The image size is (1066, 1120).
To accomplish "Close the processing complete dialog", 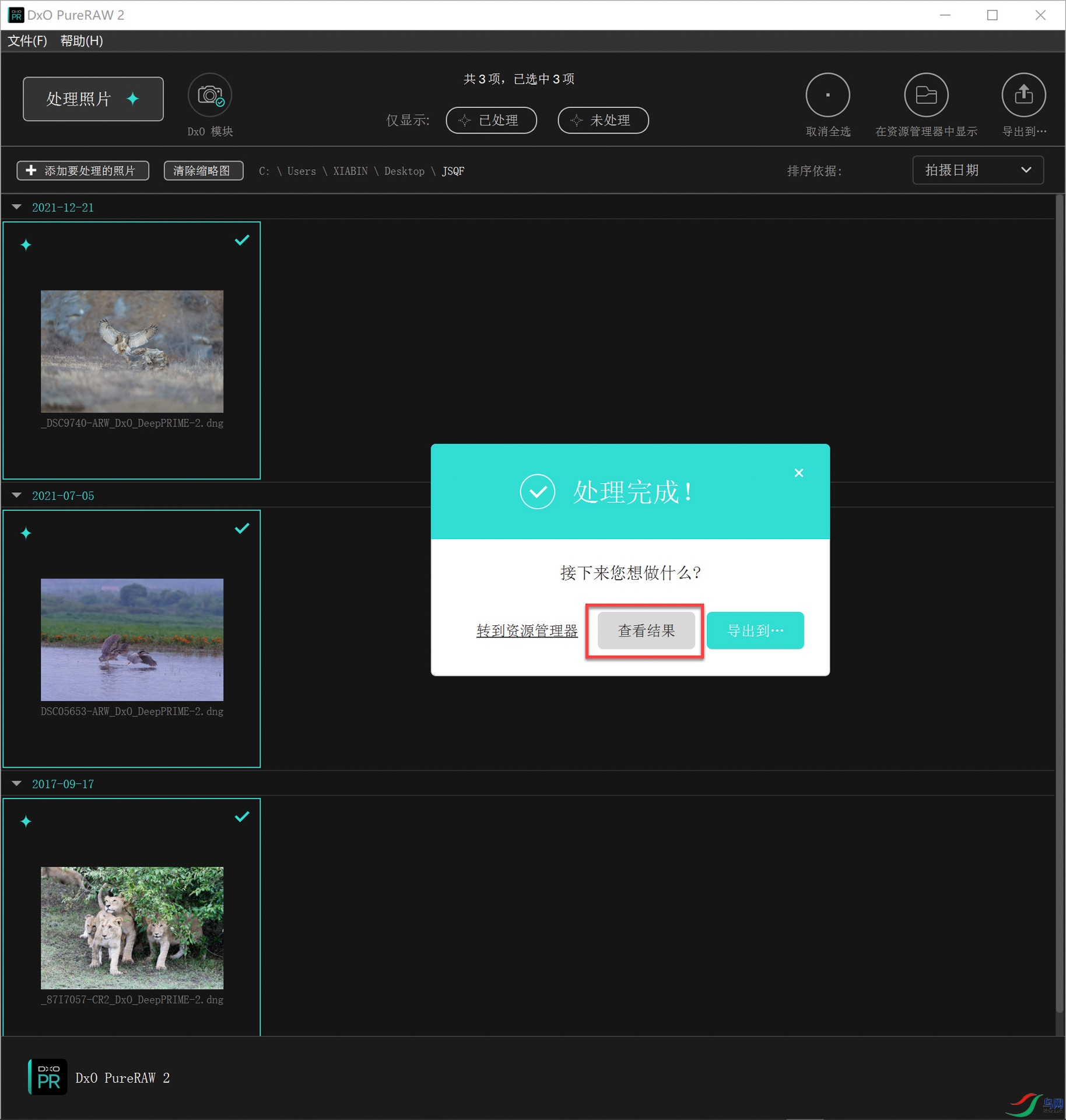I will 798,473.
